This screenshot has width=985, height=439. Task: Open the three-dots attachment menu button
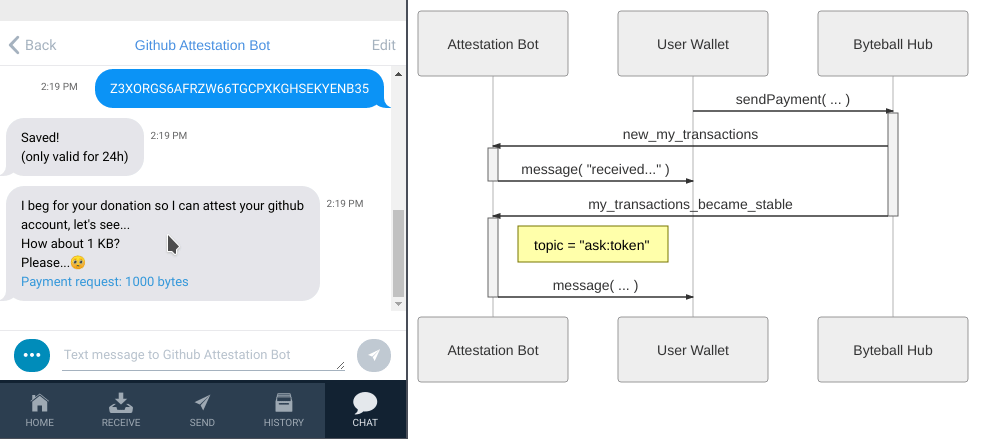(32, 355)
